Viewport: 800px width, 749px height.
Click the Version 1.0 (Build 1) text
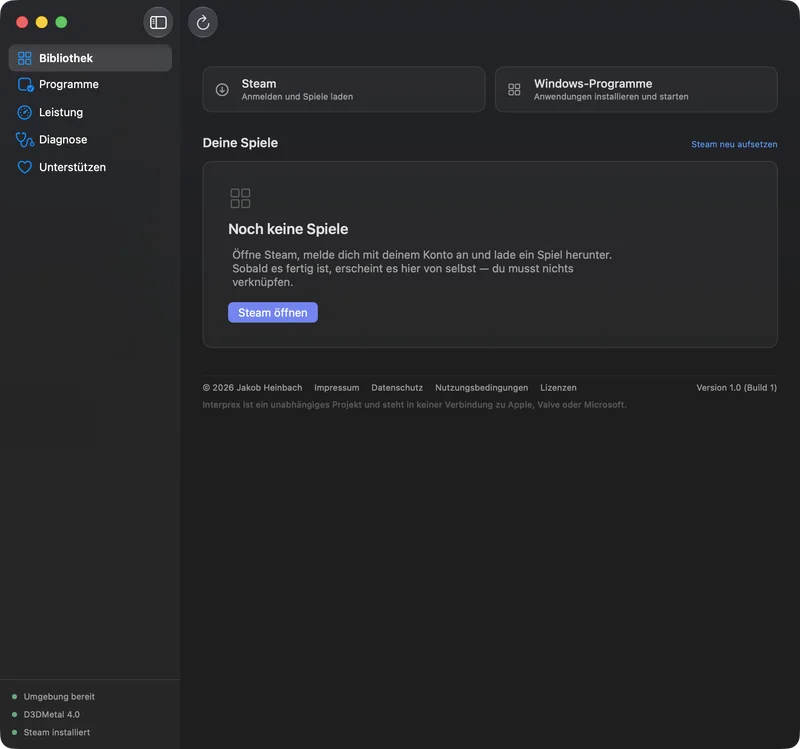point(737,388)
